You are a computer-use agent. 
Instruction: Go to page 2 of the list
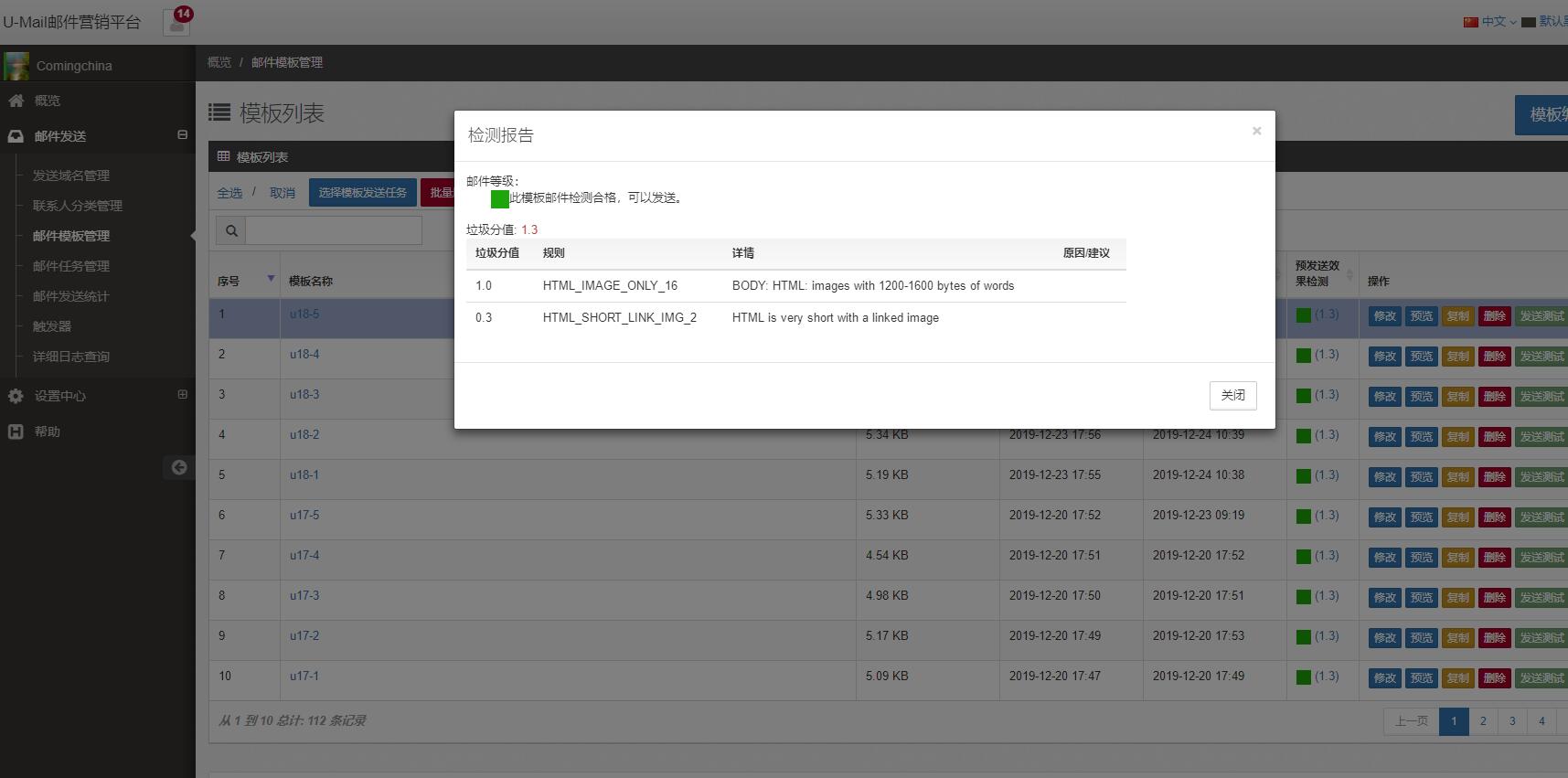tap(1483, 721)
